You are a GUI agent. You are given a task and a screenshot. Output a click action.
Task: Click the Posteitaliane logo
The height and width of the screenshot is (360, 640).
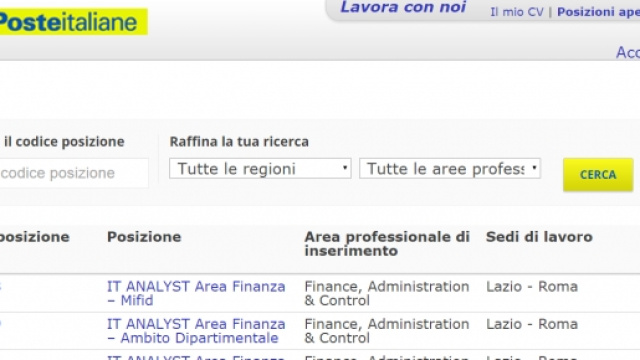(x=73, y=22)
